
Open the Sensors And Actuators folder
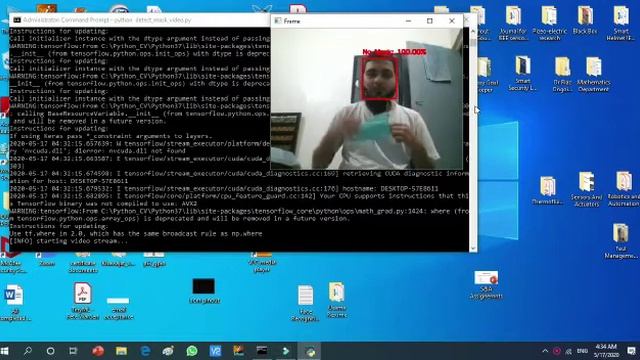[x=587, y=189]
